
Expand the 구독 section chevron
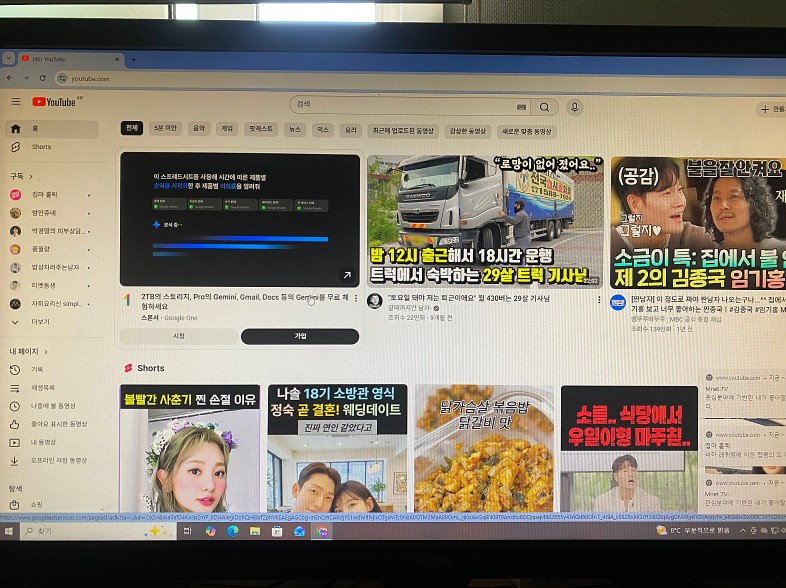[x=29, y=176]
